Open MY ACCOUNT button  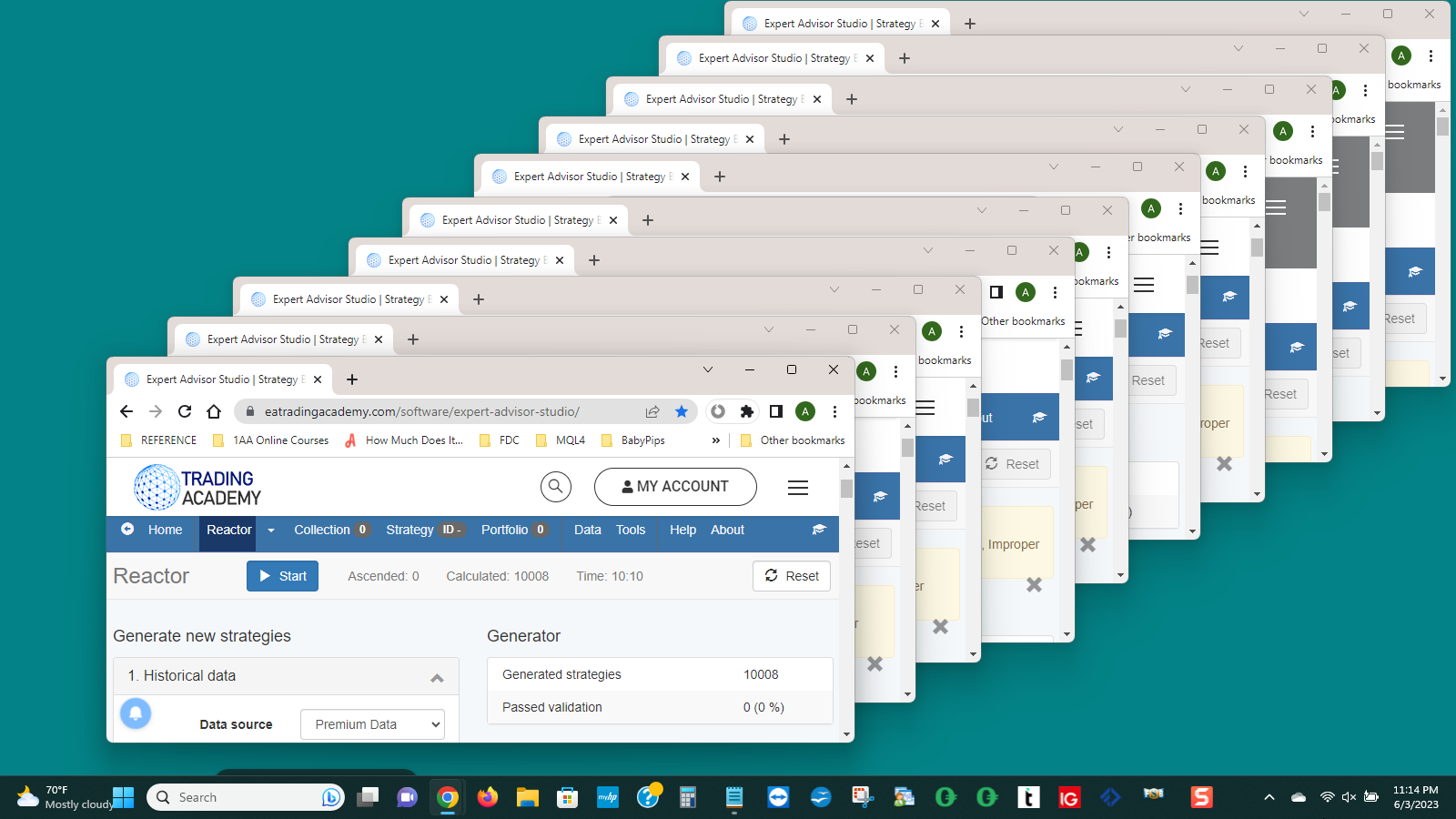pyautogui.click(x=675, y=487)
